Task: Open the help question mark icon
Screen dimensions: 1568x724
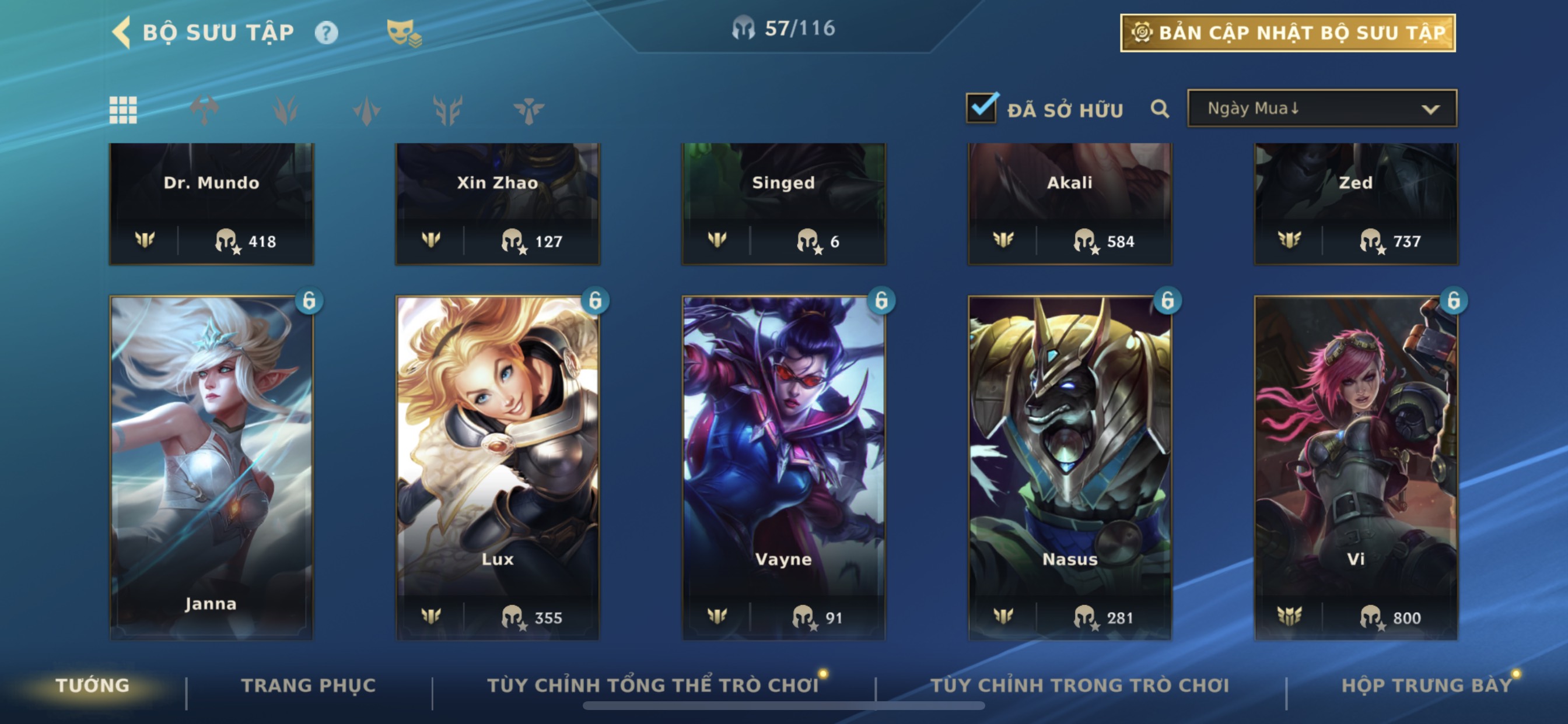Action: pos(326,33)
